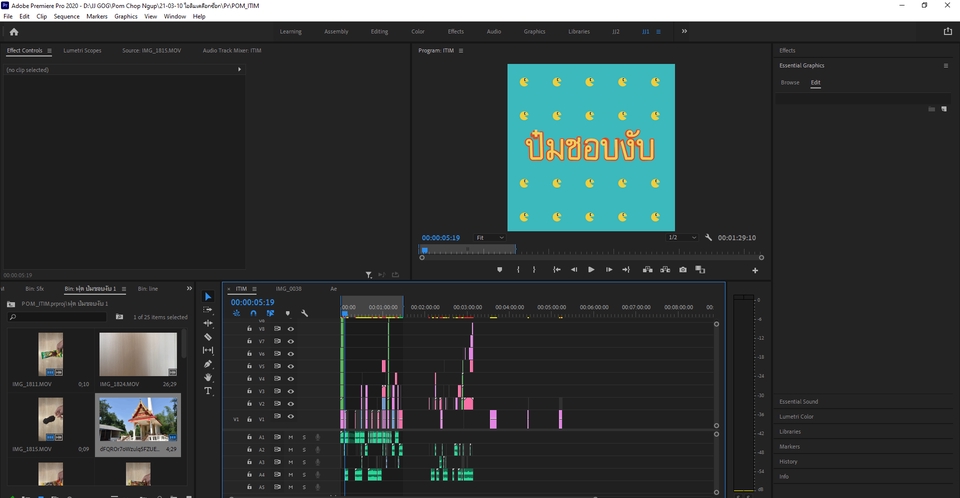Open Quick Export share icon
Screen dimensions: 960x498
(x=948, y=31)
